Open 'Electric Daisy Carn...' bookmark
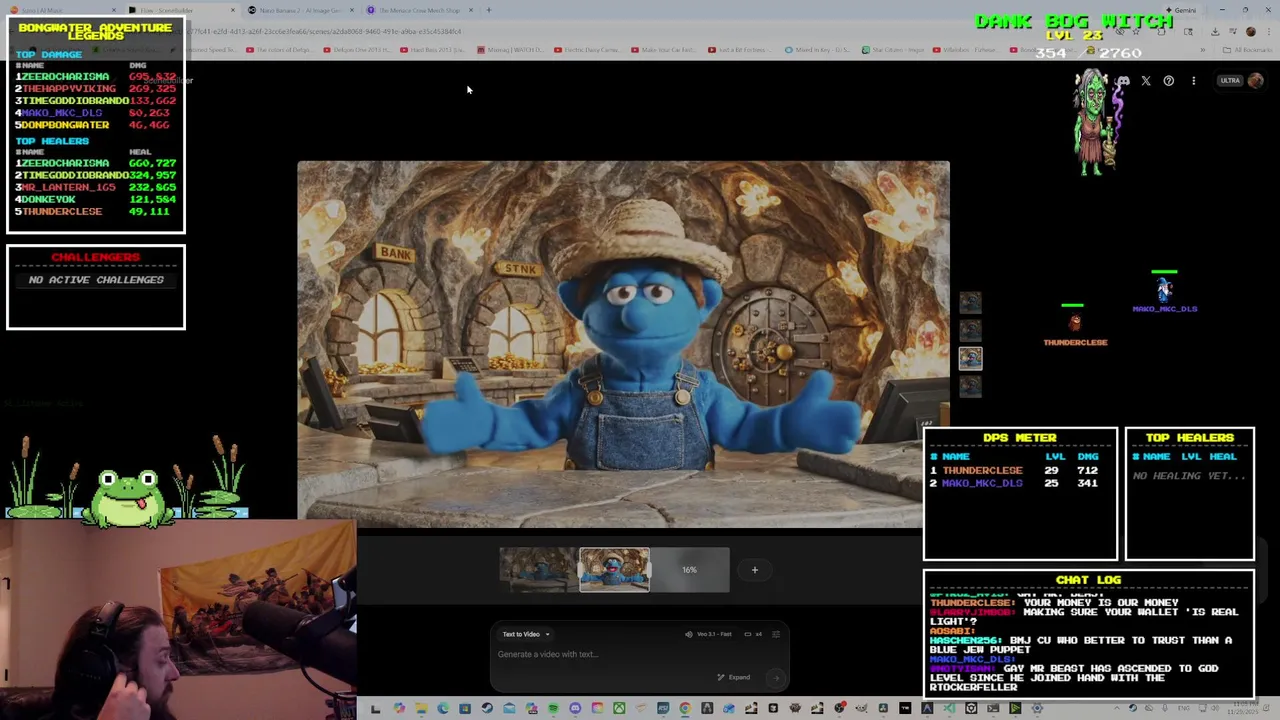The height and width of the screenshot is (720, 1280). 586,49
